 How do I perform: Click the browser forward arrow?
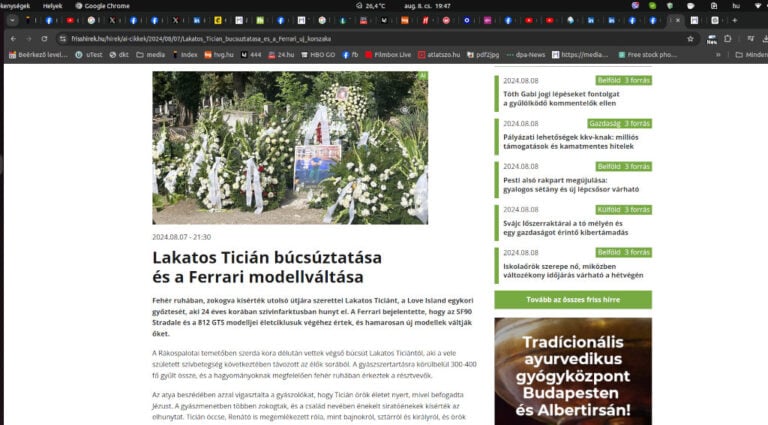(28, 39)
